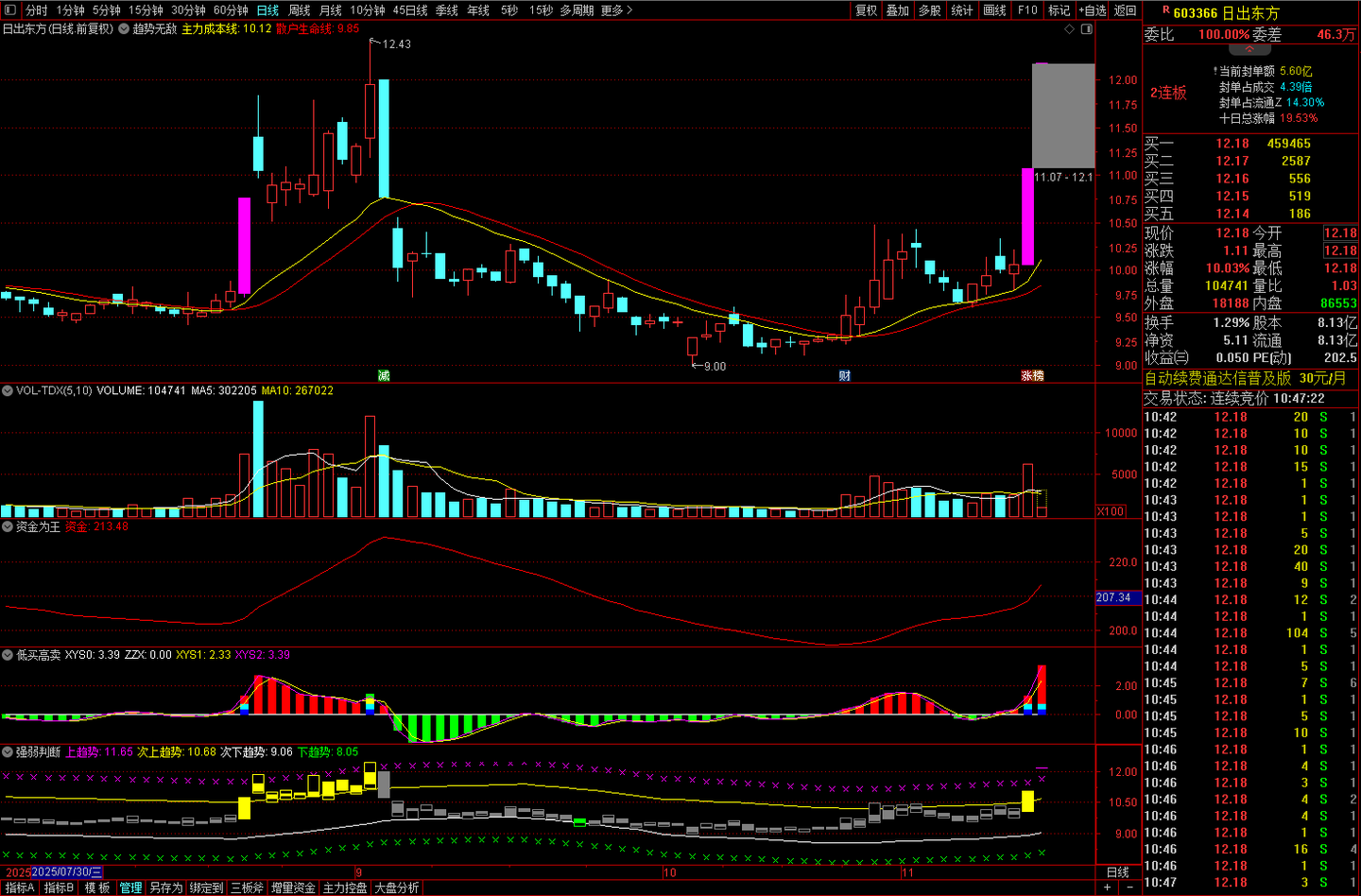
Task: Open the 画线 drawing tools
Action: tap(994, 10)
